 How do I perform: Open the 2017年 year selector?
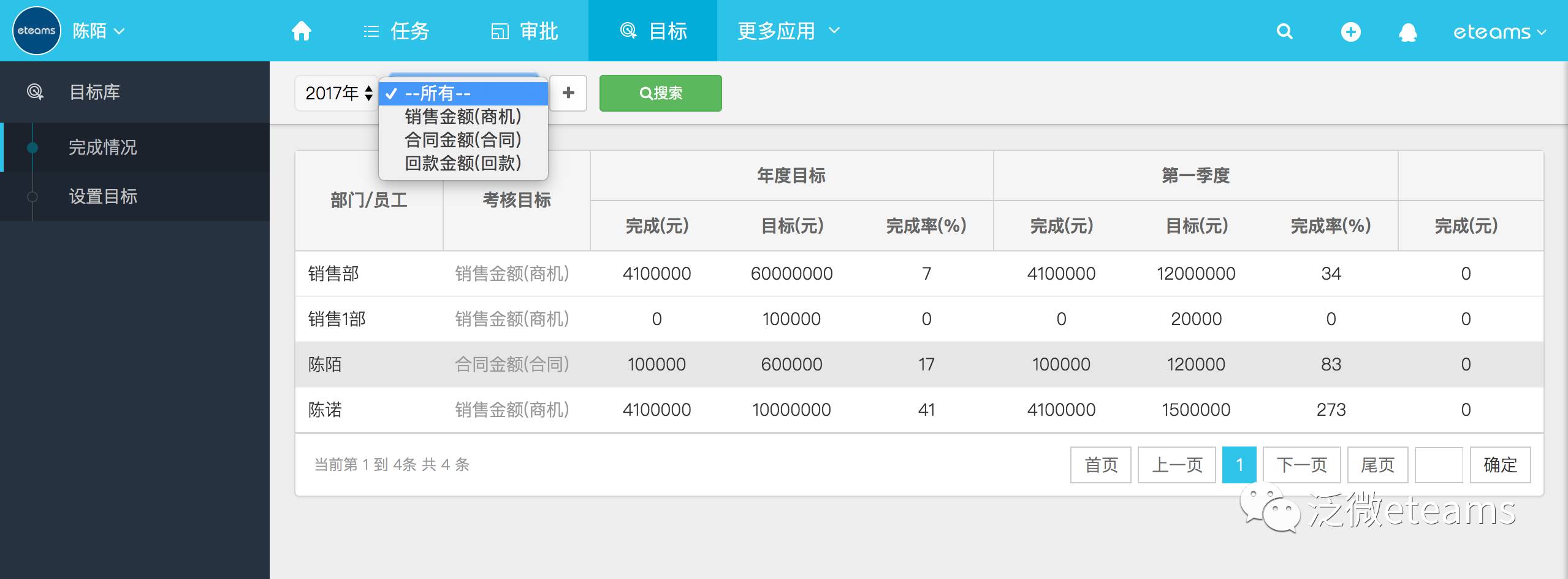coord(337,93)
